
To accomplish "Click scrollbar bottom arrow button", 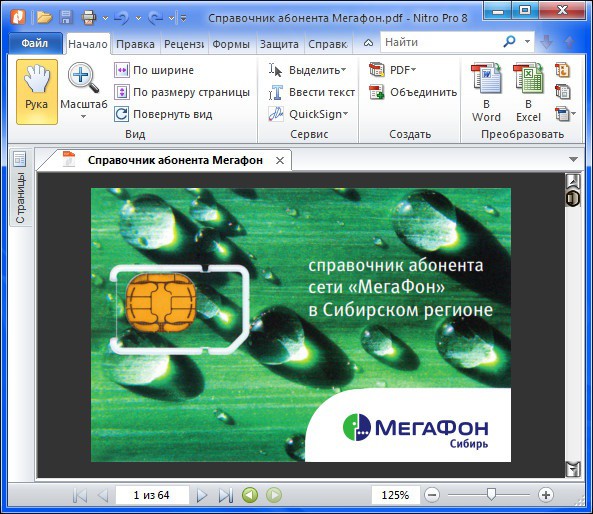I will coord(573,469).
